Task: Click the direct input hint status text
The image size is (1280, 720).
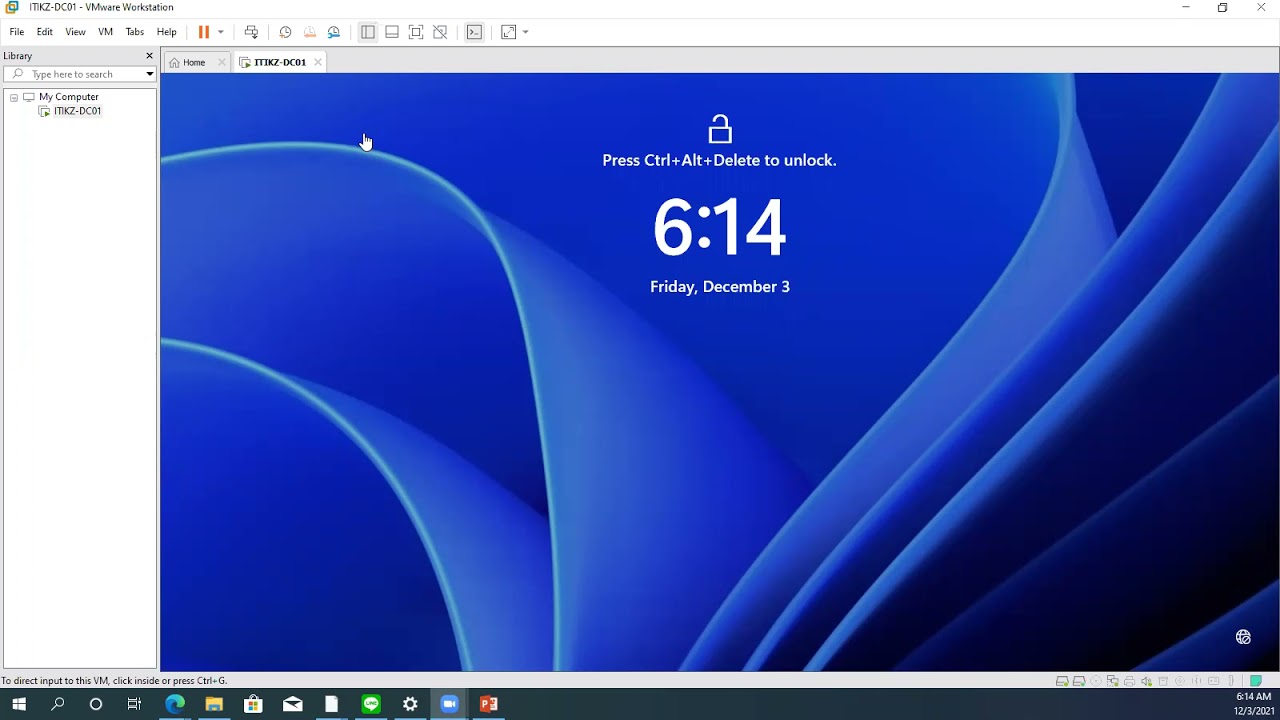Action: pos(114,681)
